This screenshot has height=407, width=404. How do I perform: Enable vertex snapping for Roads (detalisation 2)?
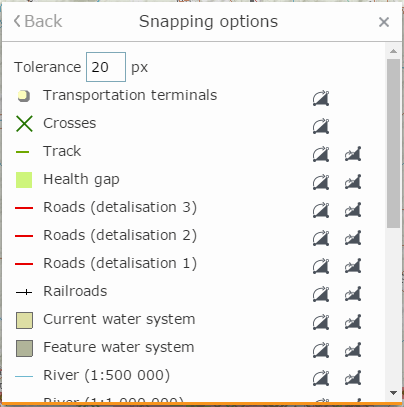coord(321,238)
